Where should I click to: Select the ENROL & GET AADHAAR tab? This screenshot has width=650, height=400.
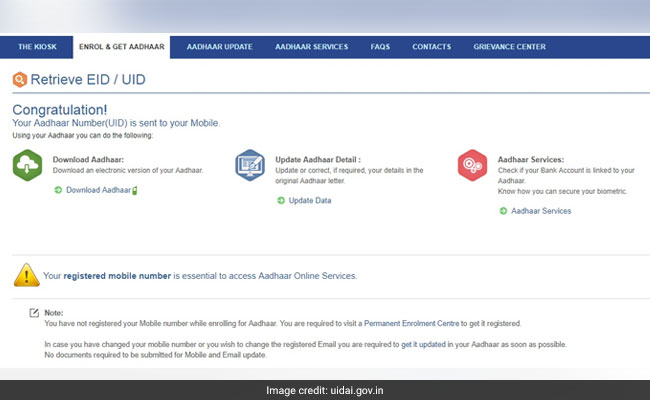121,47
